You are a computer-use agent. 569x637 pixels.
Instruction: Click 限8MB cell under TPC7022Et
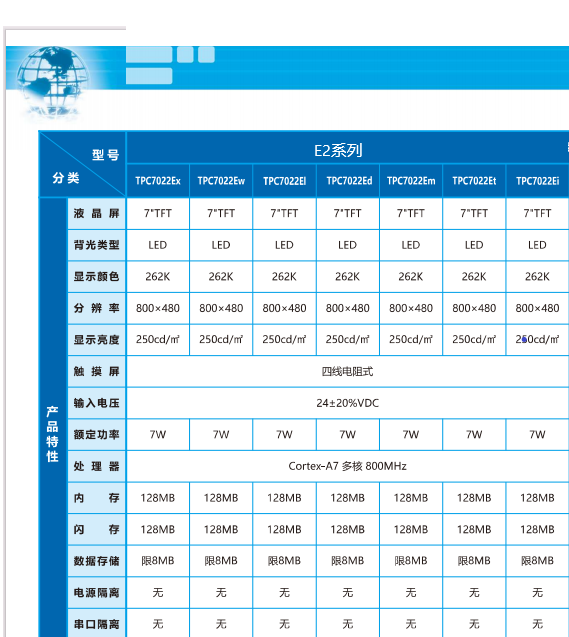[x=474, y=561]
